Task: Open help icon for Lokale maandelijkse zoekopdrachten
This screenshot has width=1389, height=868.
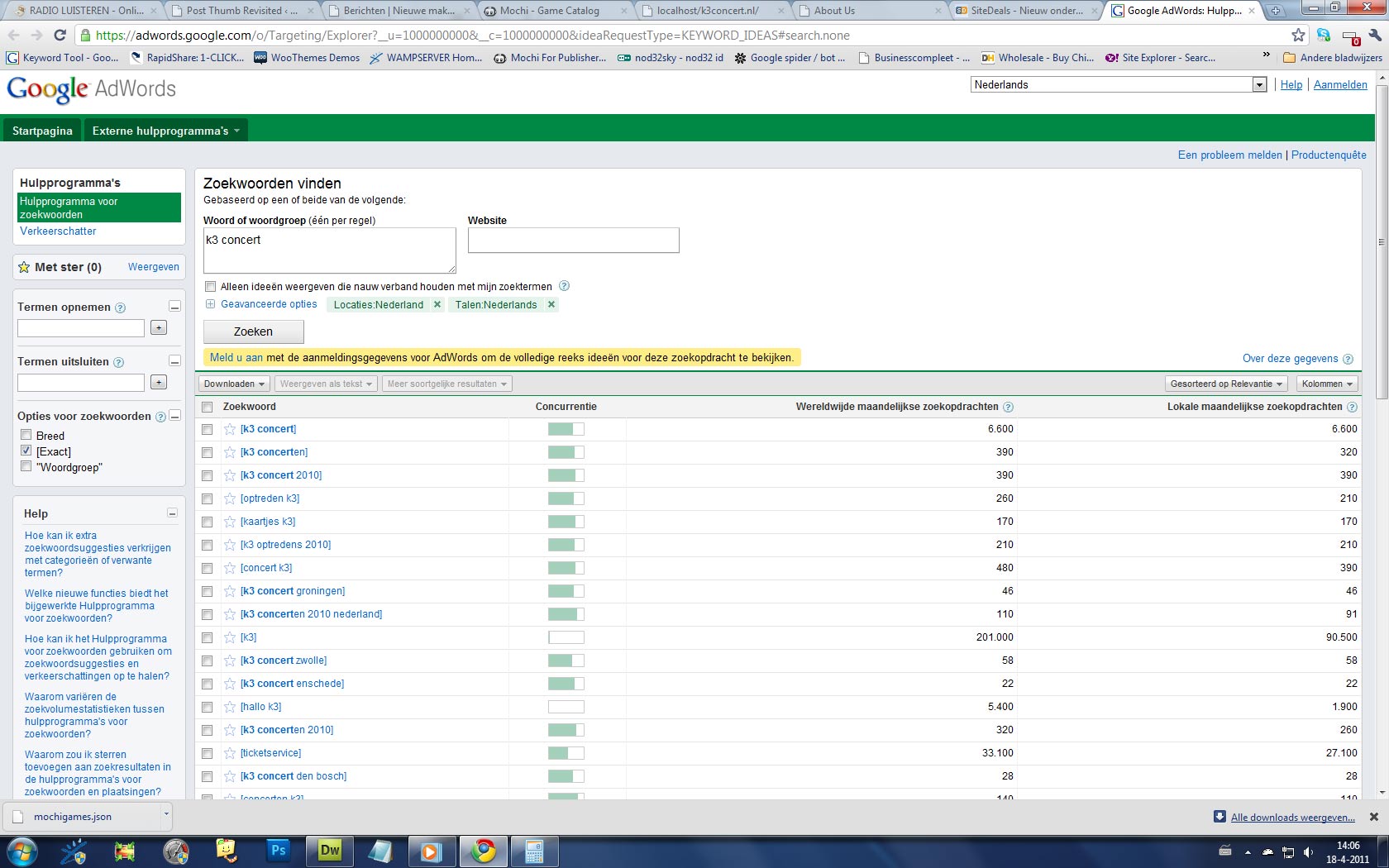Action: tap(1352, 407)
